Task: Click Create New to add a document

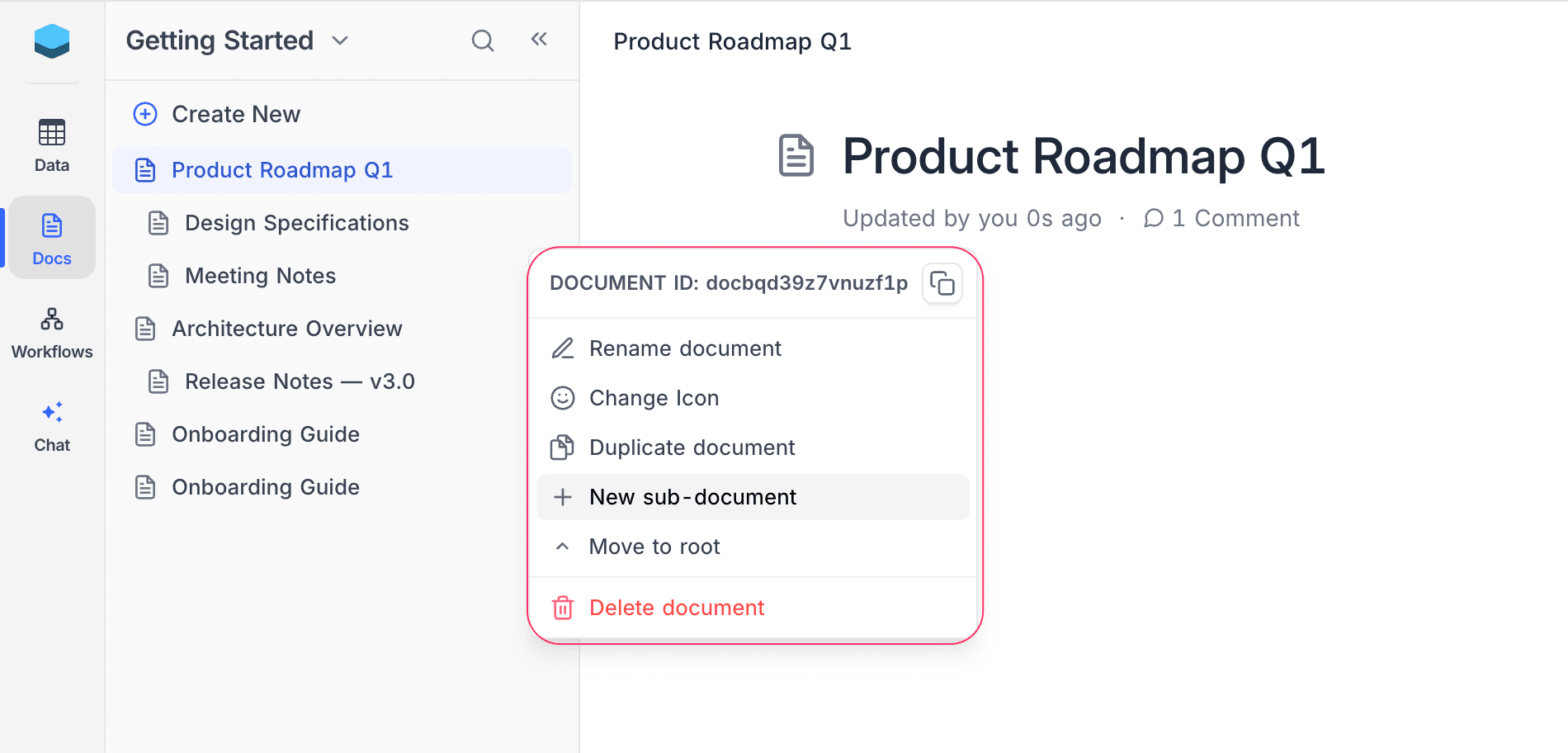Action: (235, 114)
